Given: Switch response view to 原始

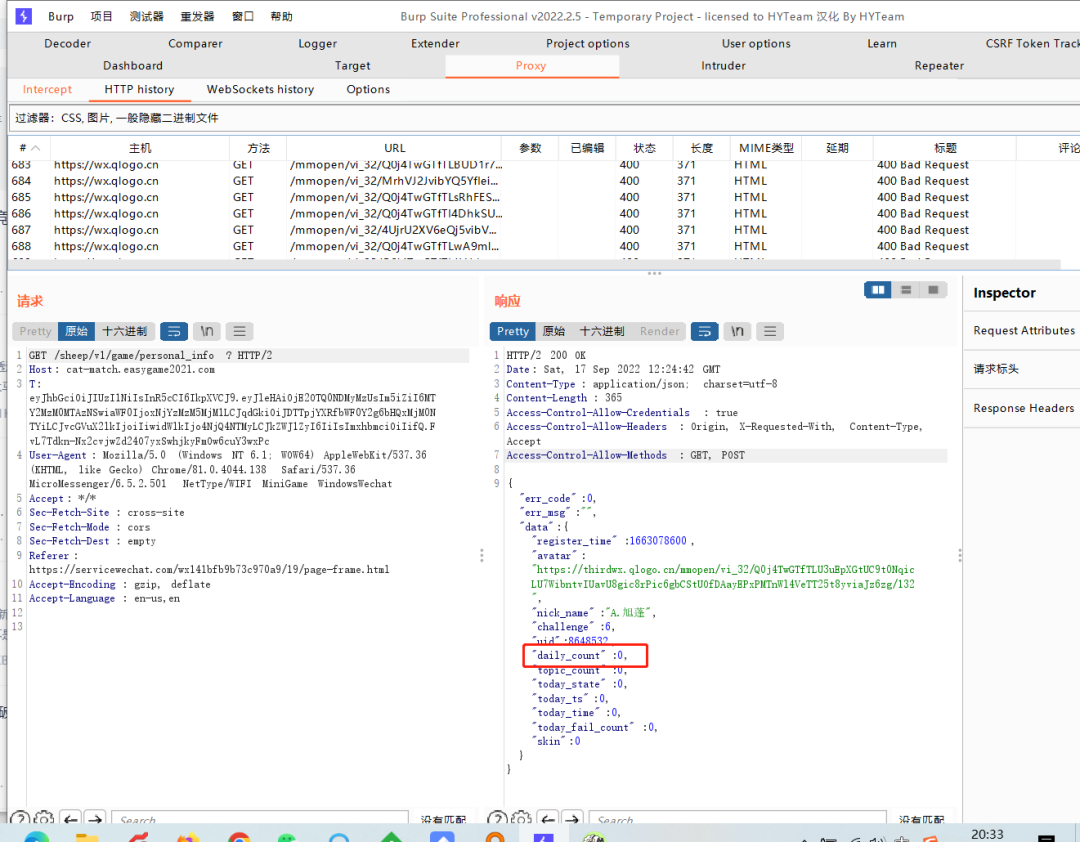Looking at the screenshot, I should 554,331.
